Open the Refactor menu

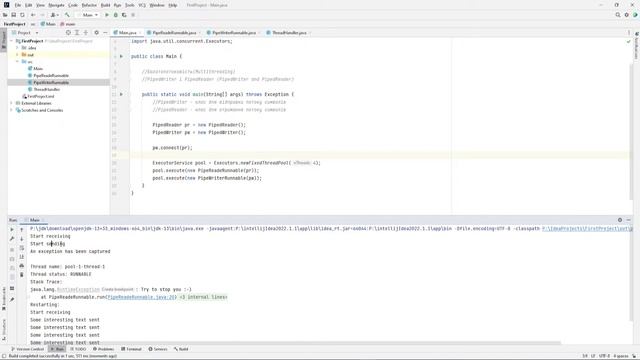[x=89, y=5]
